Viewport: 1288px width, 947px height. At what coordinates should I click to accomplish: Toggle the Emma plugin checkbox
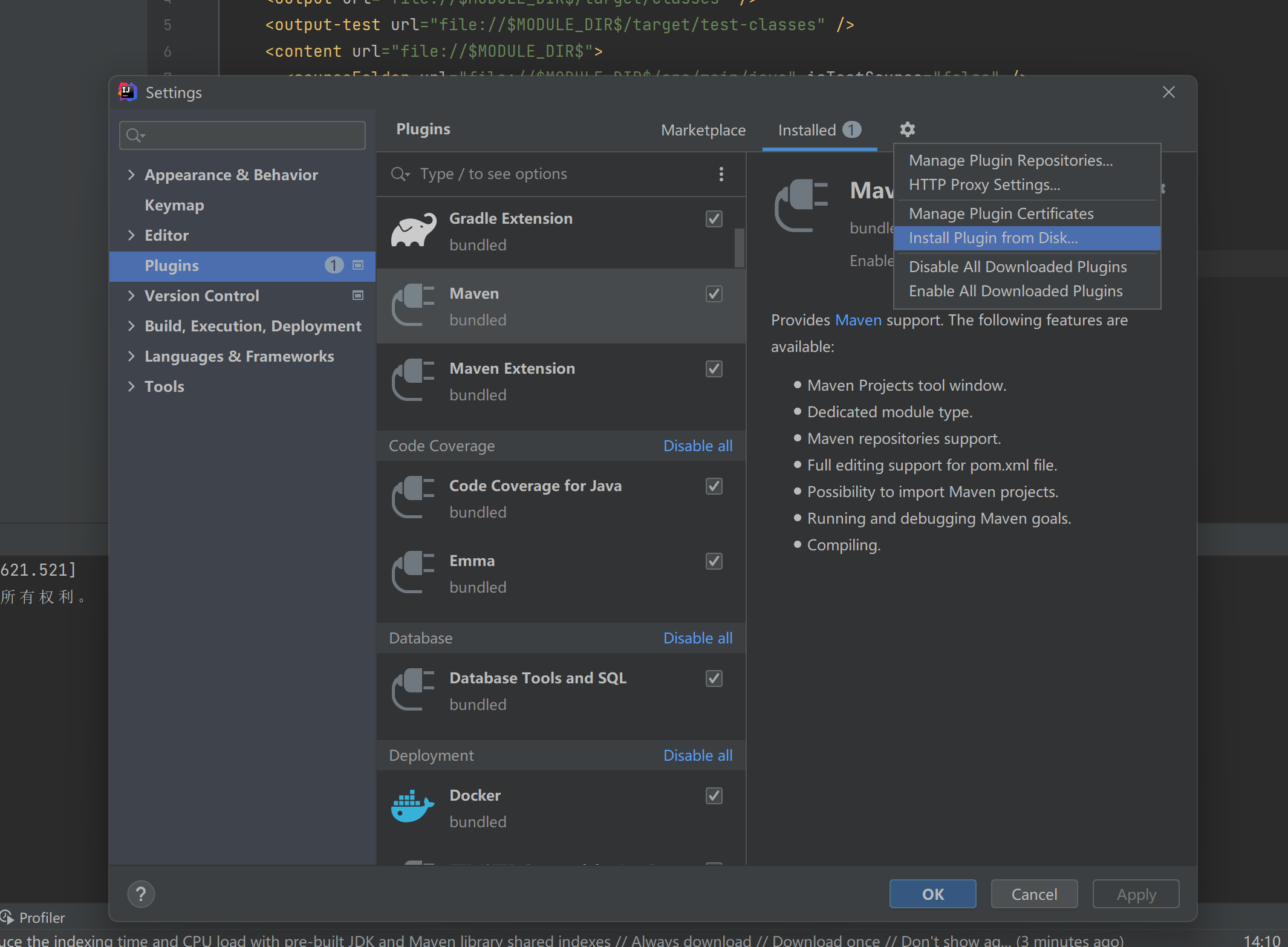click(714, 561)
